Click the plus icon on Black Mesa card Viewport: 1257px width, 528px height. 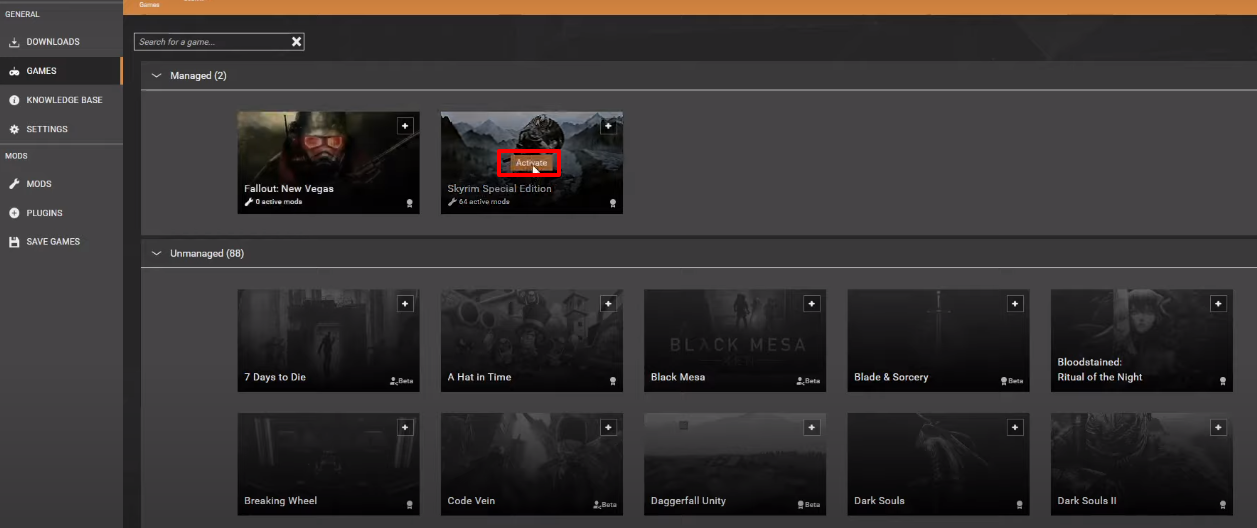coord(812,303)
